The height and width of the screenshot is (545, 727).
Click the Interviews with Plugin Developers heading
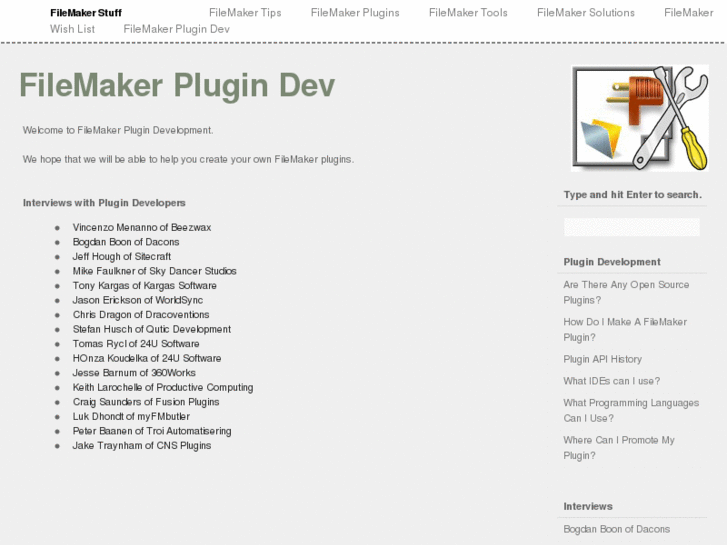click(x=104, y=203)
